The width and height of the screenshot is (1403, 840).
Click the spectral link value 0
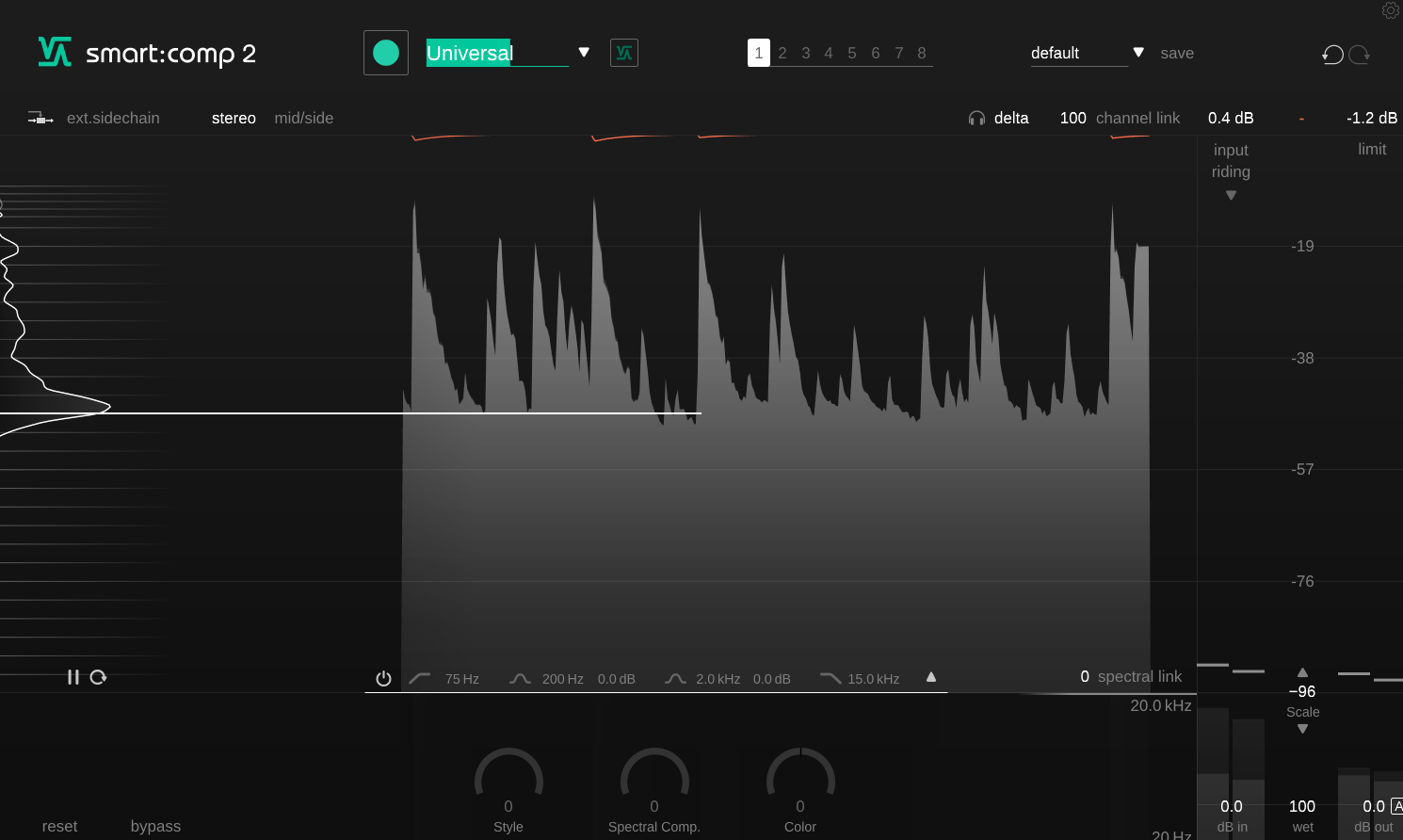(1085, 676)
